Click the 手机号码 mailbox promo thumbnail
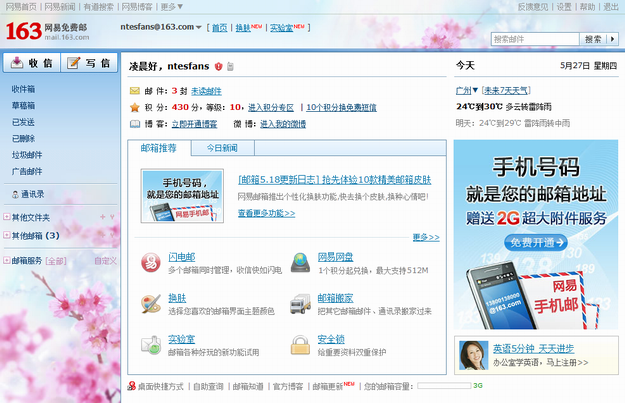The width and height of the screenshot is (625, 403). coord(182,196)
